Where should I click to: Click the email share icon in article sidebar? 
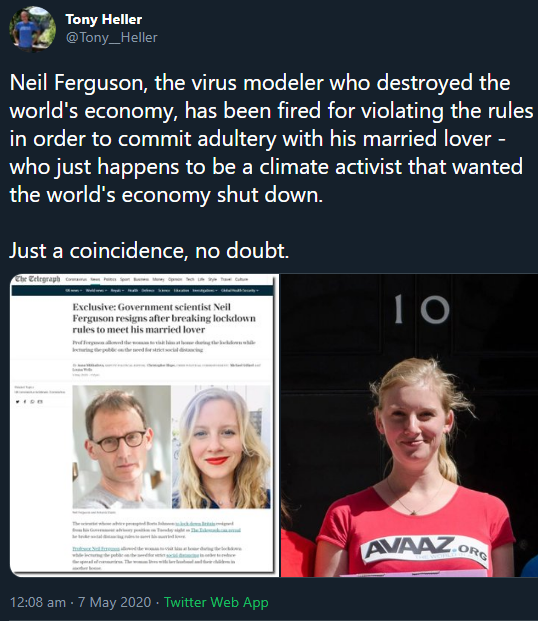[x=40, y=402]
